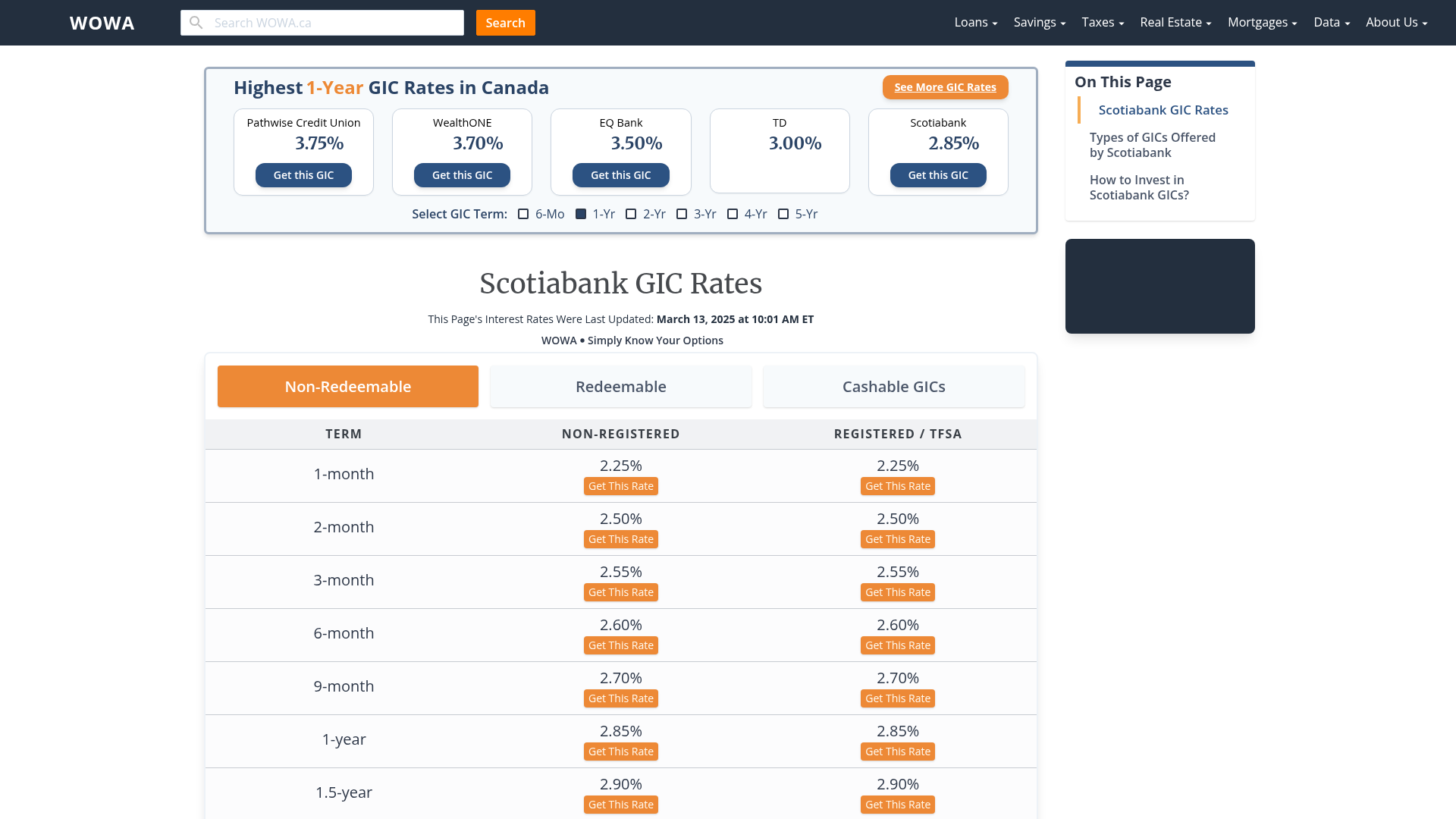Screen dimensions: 1456x819
Task: Expand the Real Estate menu
Action: coord(1175,23)
